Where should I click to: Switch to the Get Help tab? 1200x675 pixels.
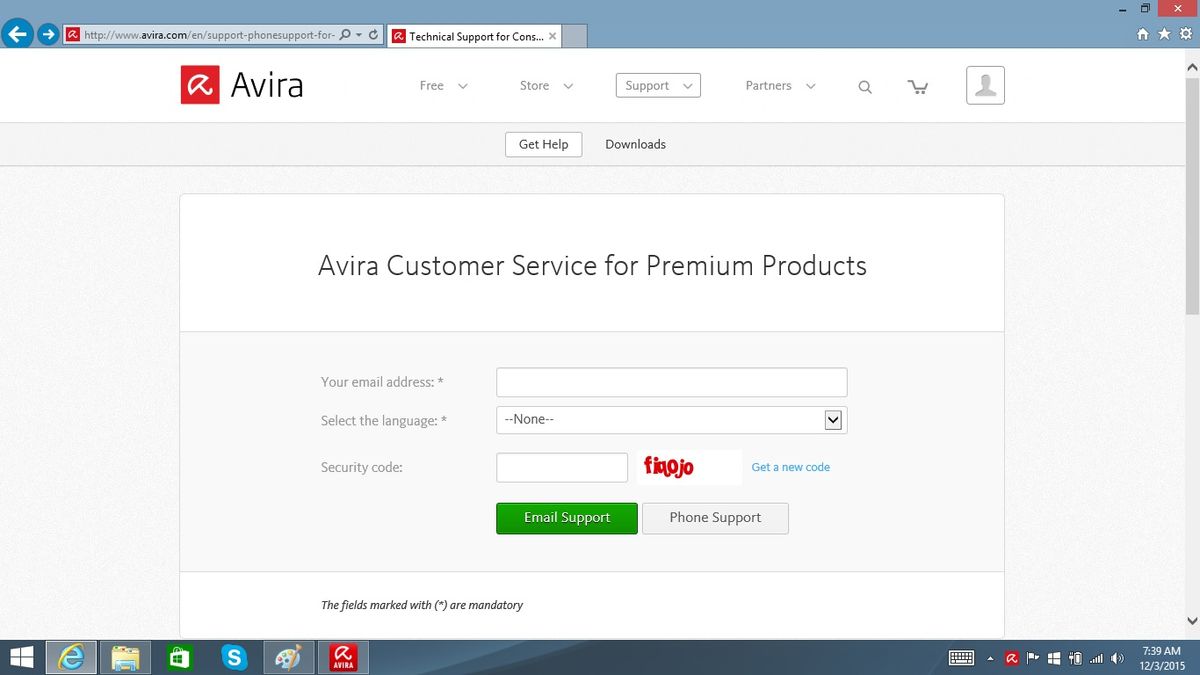(543, 144)
